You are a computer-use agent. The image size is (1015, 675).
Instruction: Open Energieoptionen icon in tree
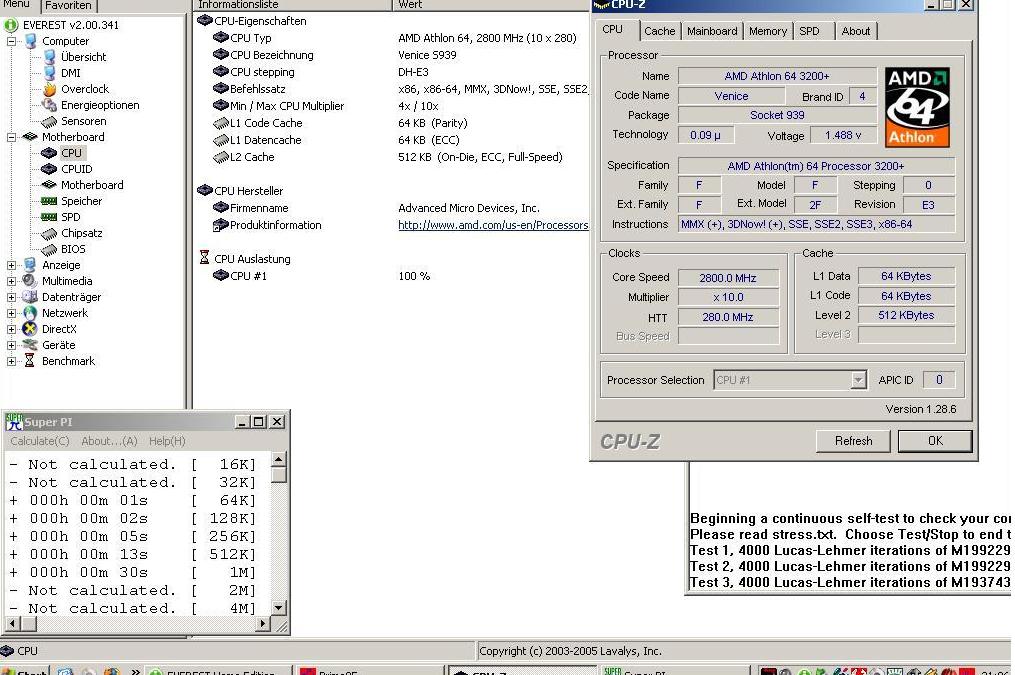point(49,105)
